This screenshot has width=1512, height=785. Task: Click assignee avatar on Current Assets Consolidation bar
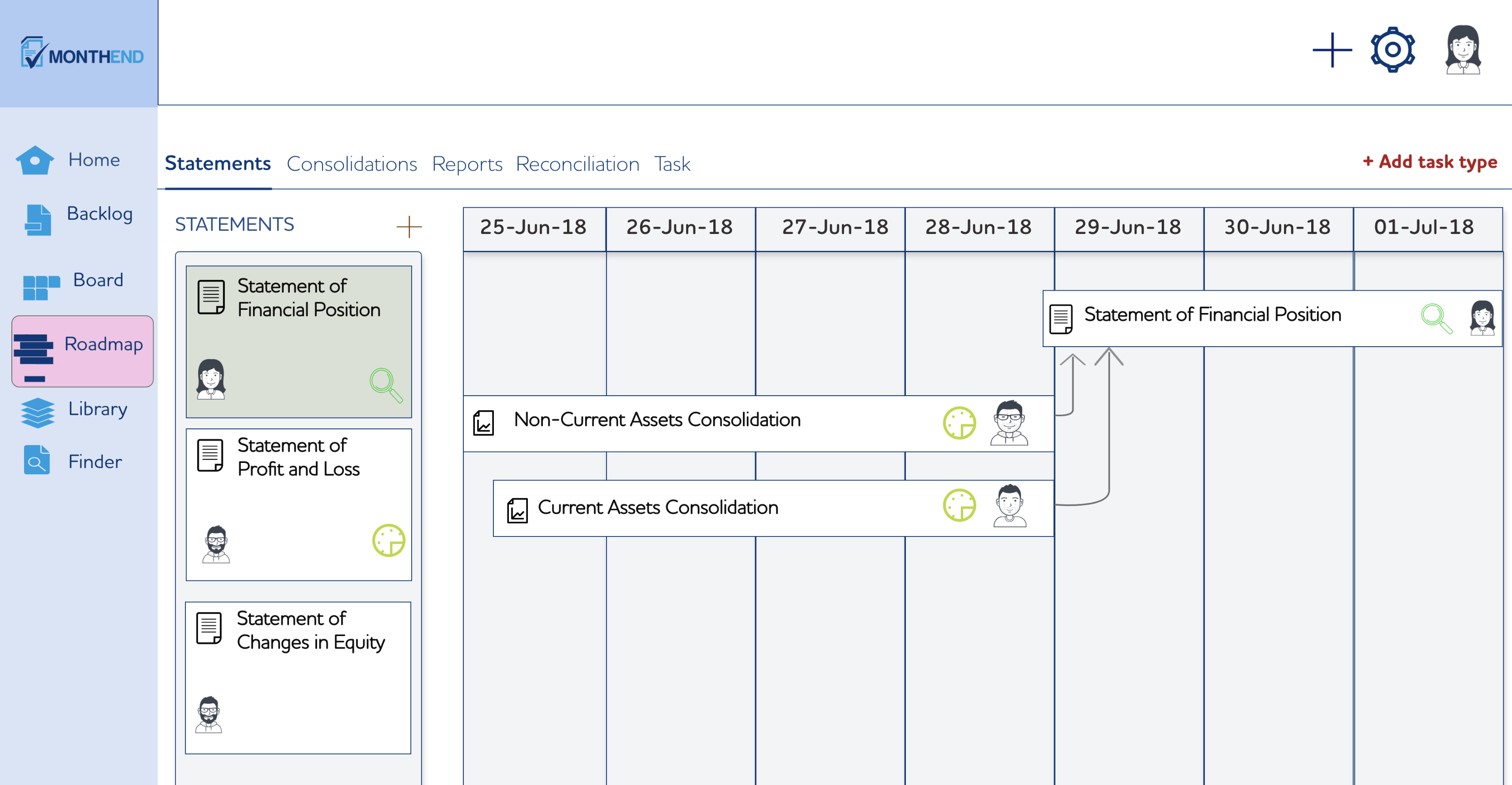pyautogui.click(x=1010, y=506)
